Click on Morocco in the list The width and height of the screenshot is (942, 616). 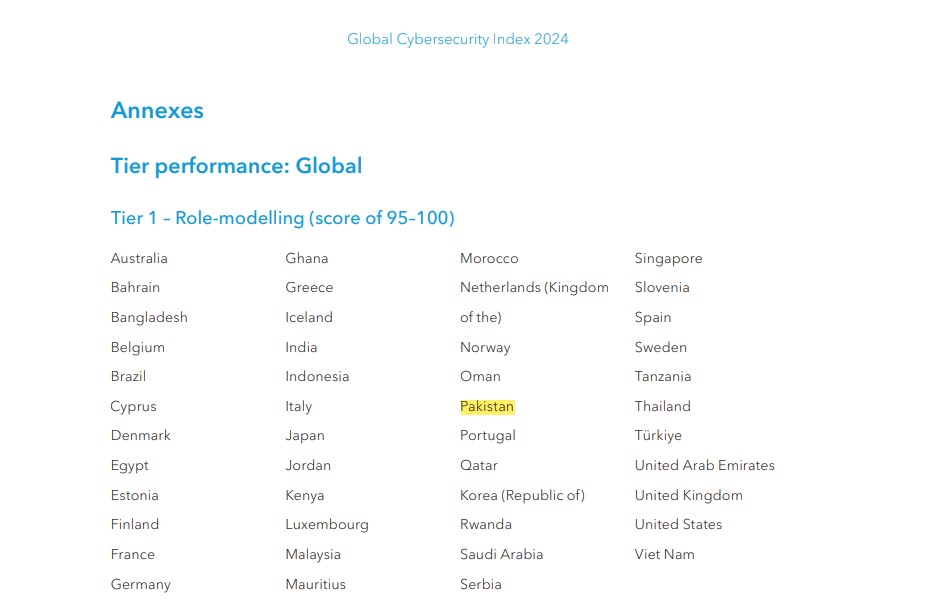click(489, 259)
